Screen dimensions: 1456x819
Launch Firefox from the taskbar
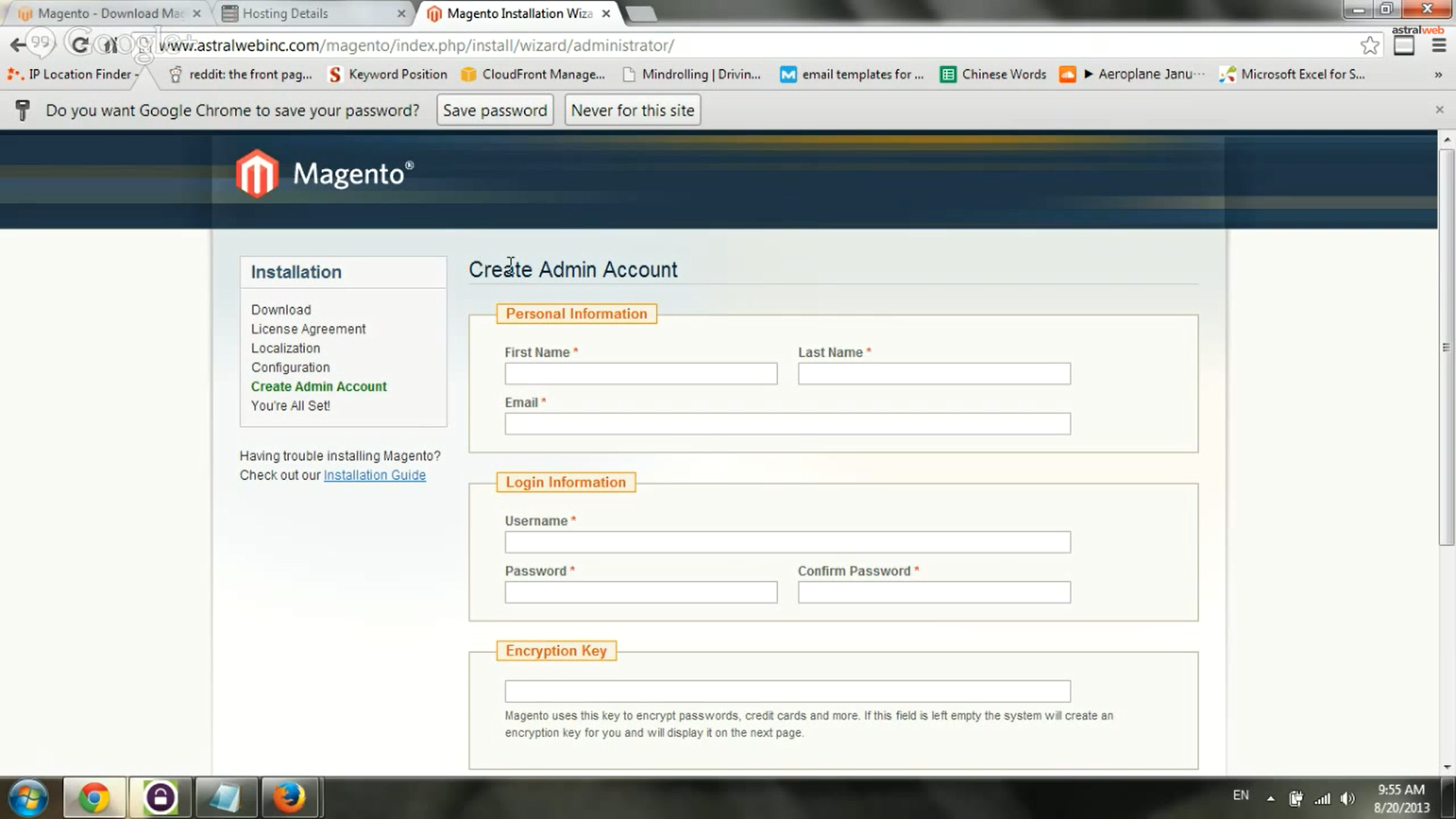click(x=290, y=799)
